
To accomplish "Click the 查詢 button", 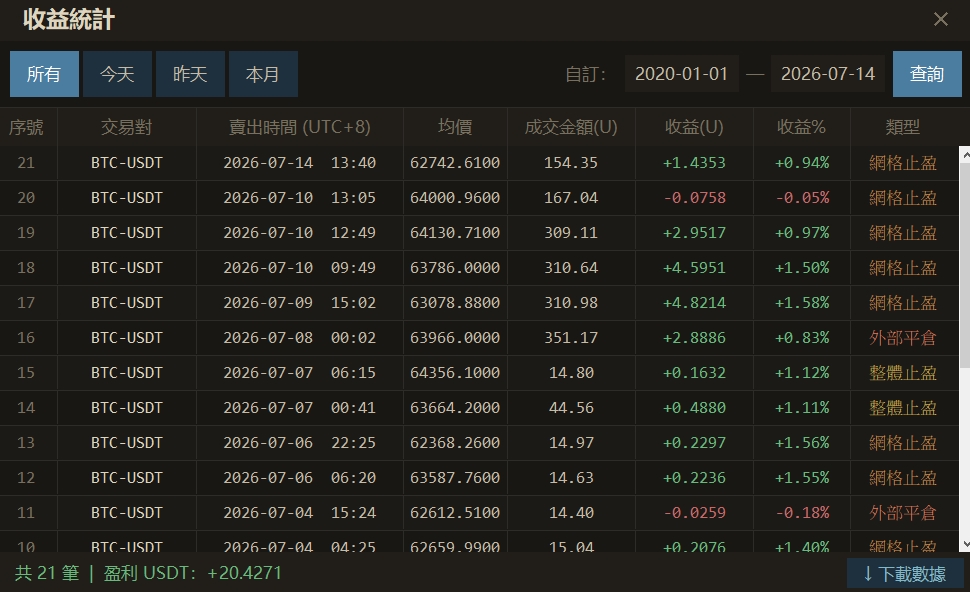I will click(927, 74).
